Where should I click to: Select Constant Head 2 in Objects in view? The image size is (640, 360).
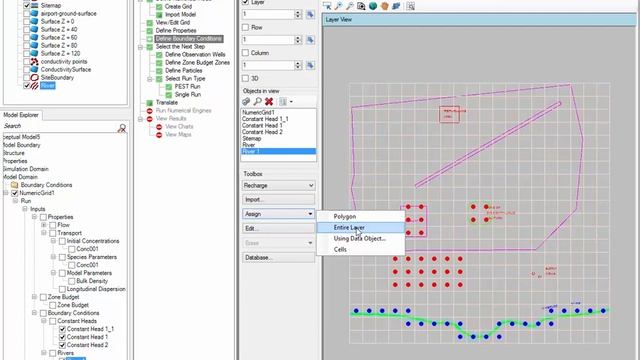point(262,132)
